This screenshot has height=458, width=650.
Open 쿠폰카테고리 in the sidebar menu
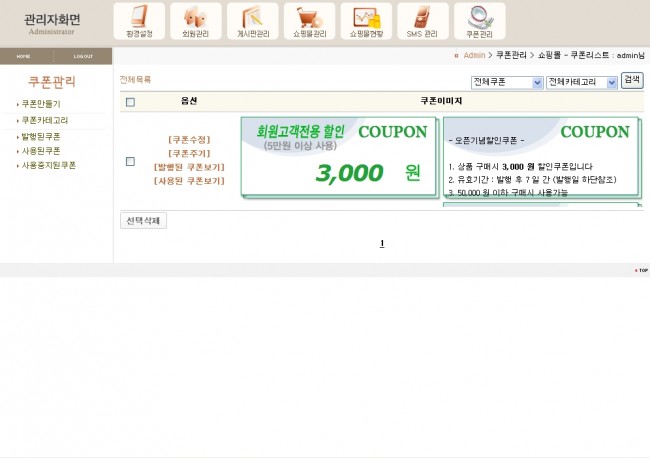[44, 121]
